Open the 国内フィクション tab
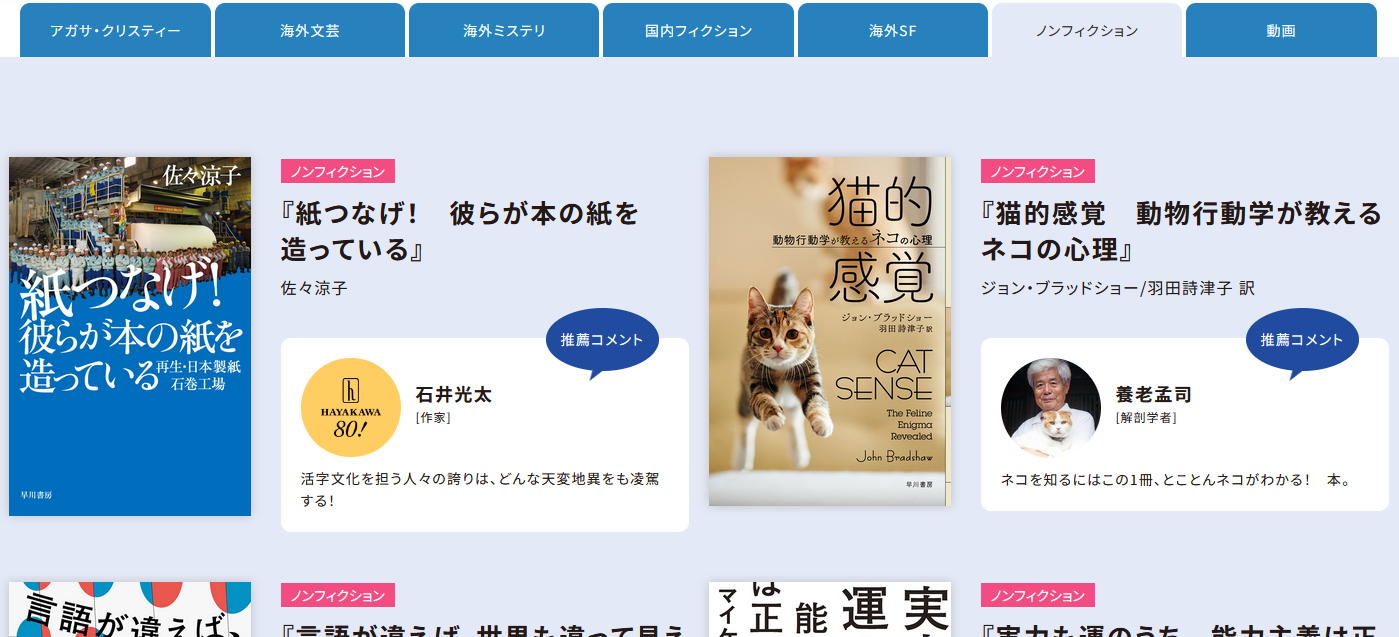 (x=698, y=30)
